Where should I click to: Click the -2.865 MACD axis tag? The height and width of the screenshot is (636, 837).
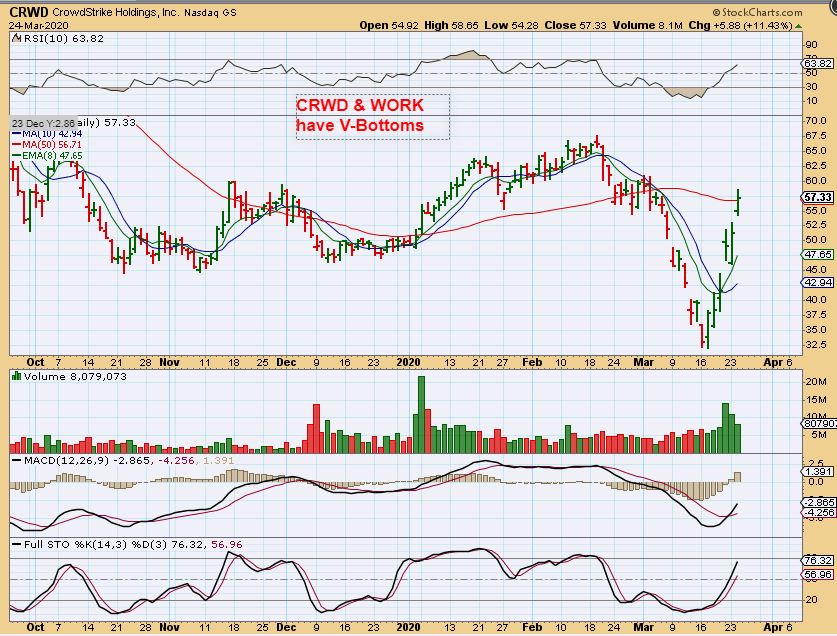[817, 502]
